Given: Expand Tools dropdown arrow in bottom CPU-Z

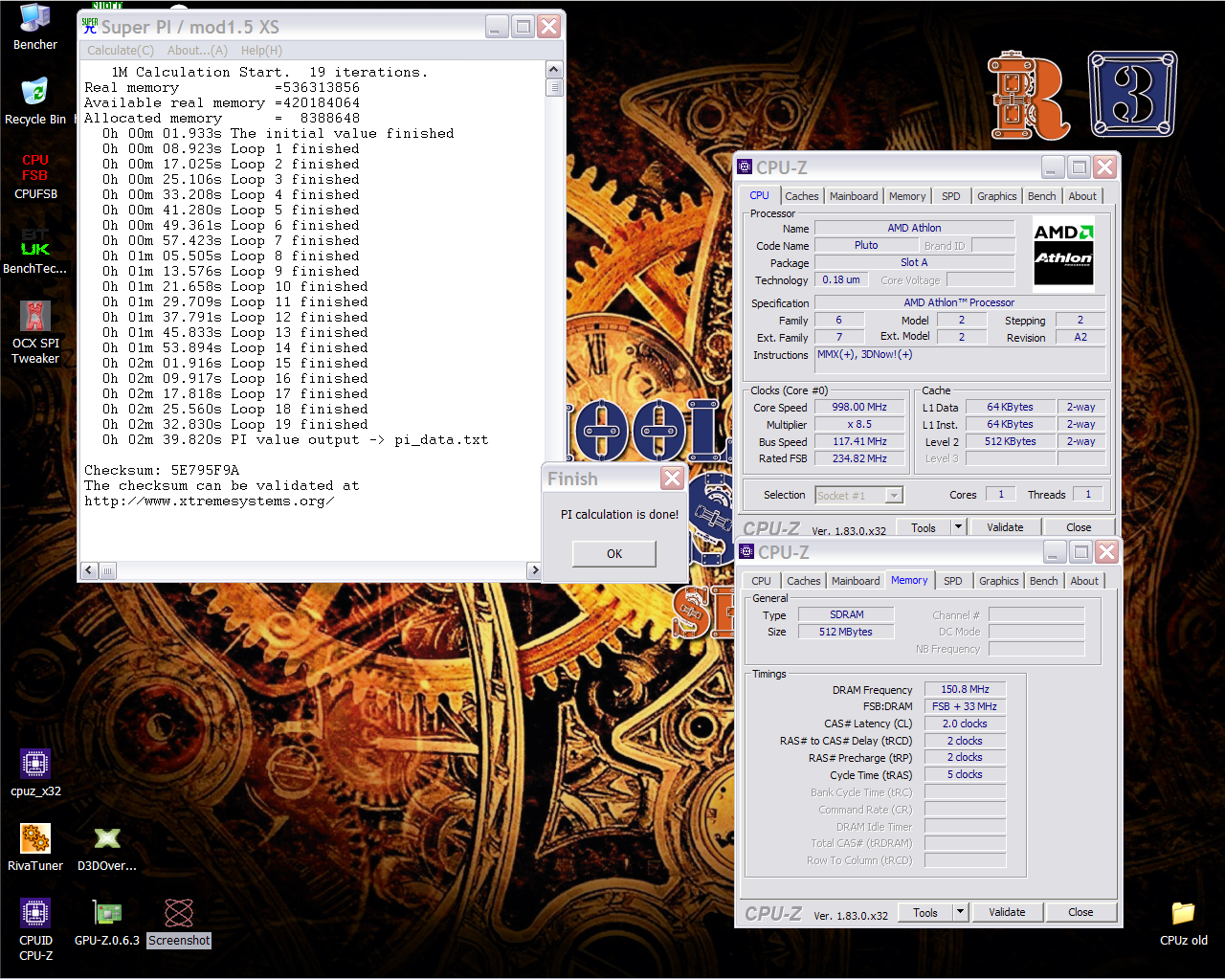Looking at the screenshot, I should (960, 912).
